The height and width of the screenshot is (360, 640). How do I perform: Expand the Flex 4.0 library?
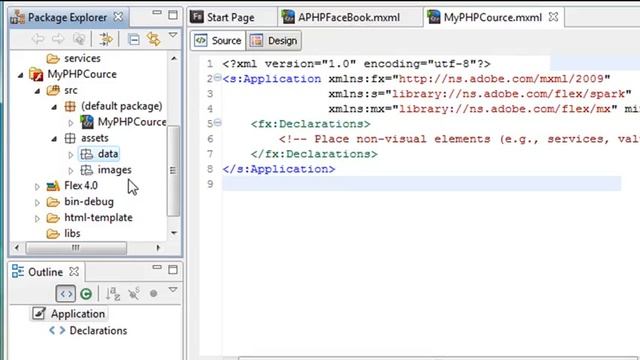(37, 187)
